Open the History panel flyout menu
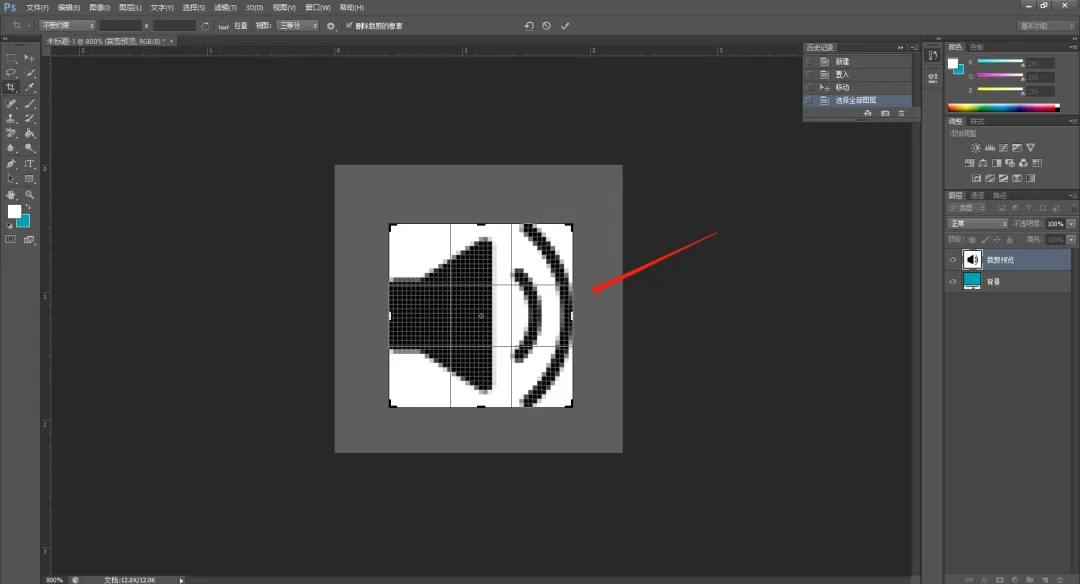Screen dimensions: 1080x584 pyautogui.click(x=914, y=48)
